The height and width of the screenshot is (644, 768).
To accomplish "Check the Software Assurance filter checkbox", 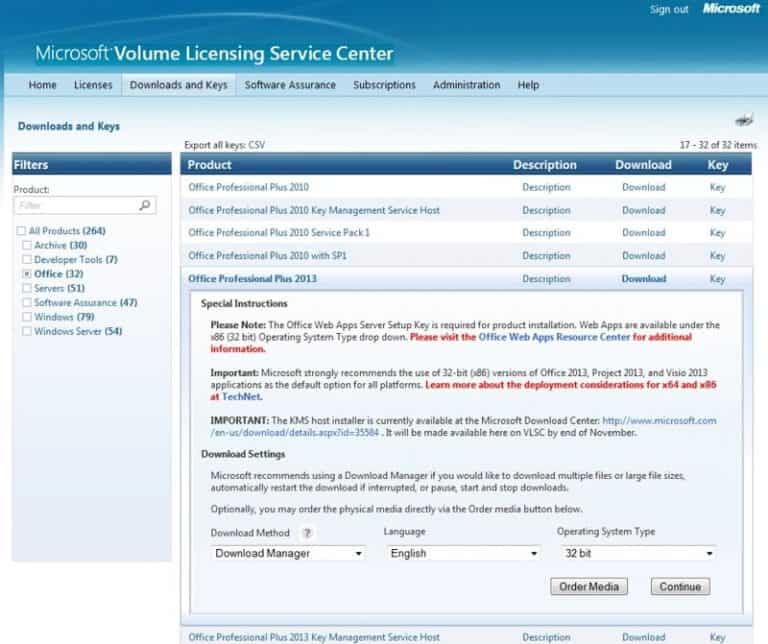I will 27,303.
